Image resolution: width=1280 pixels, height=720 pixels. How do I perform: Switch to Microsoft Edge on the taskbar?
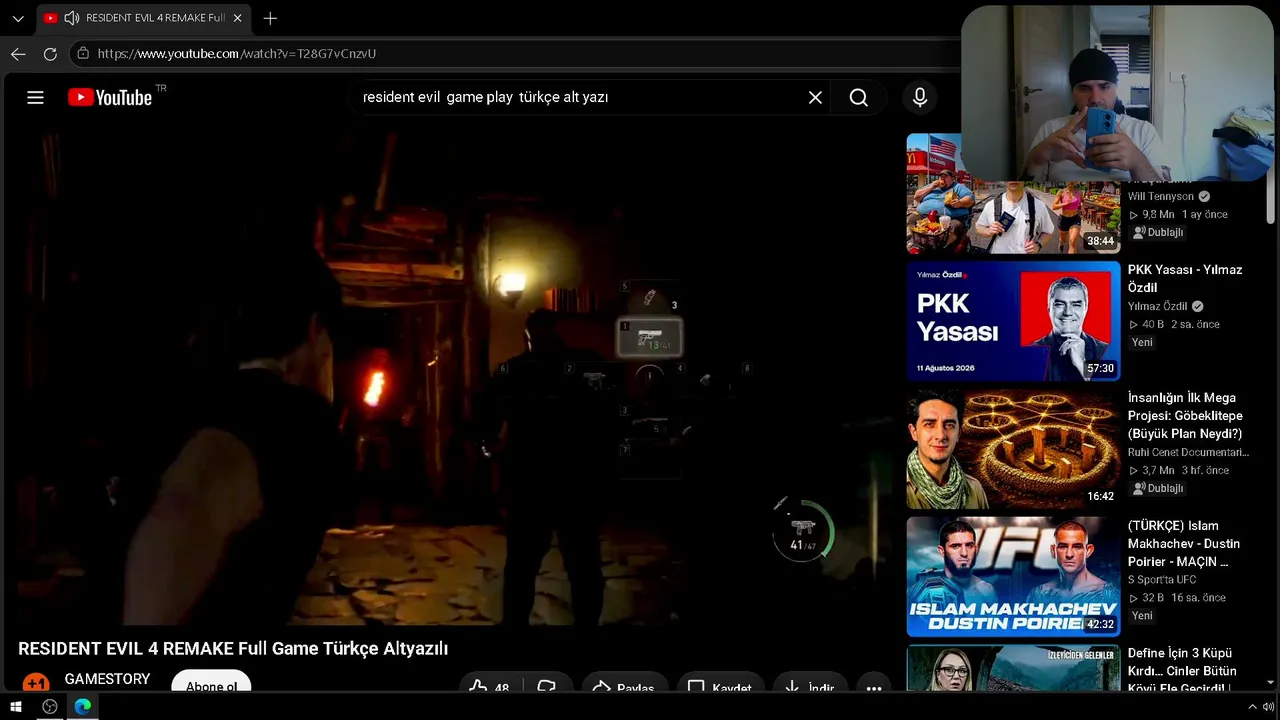[x=83, y=707]
